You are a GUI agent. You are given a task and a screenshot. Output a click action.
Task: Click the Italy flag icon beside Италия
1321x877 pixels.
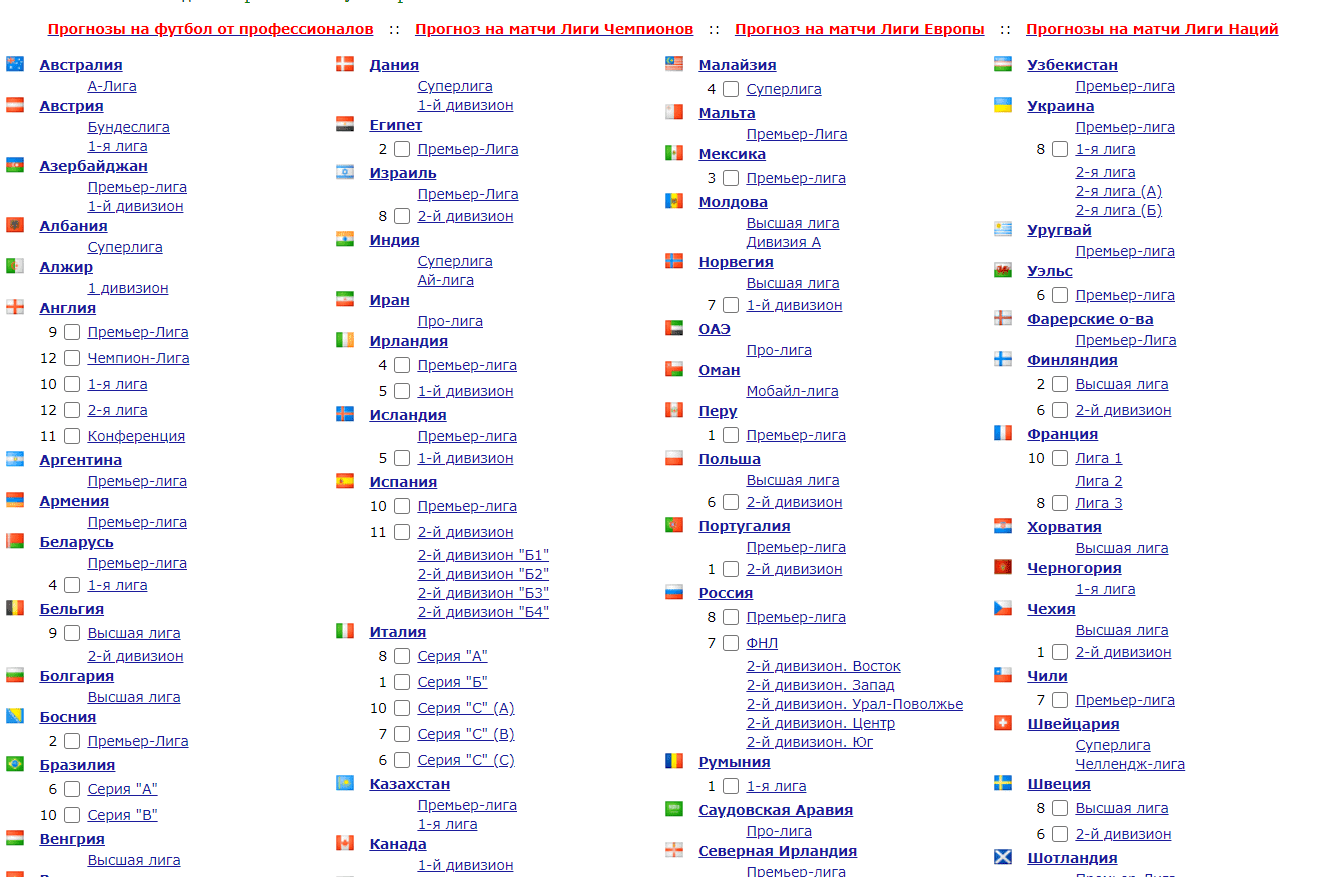point(345,631)
